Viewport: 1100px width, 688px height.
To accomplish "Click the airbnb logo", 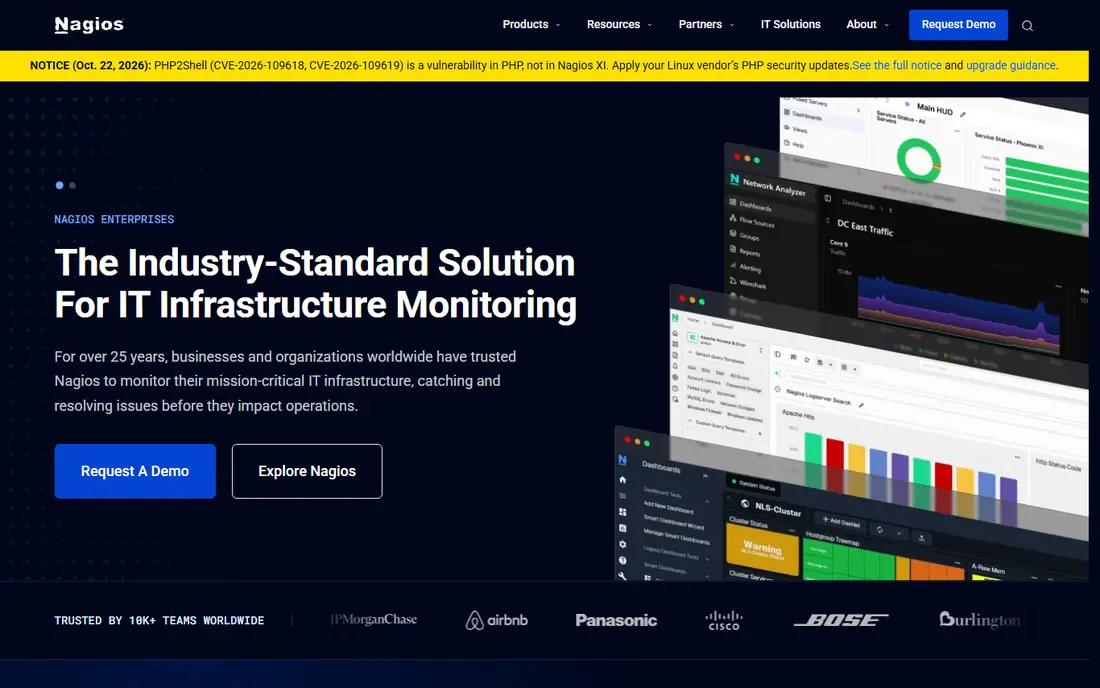I will click(496, 620).
